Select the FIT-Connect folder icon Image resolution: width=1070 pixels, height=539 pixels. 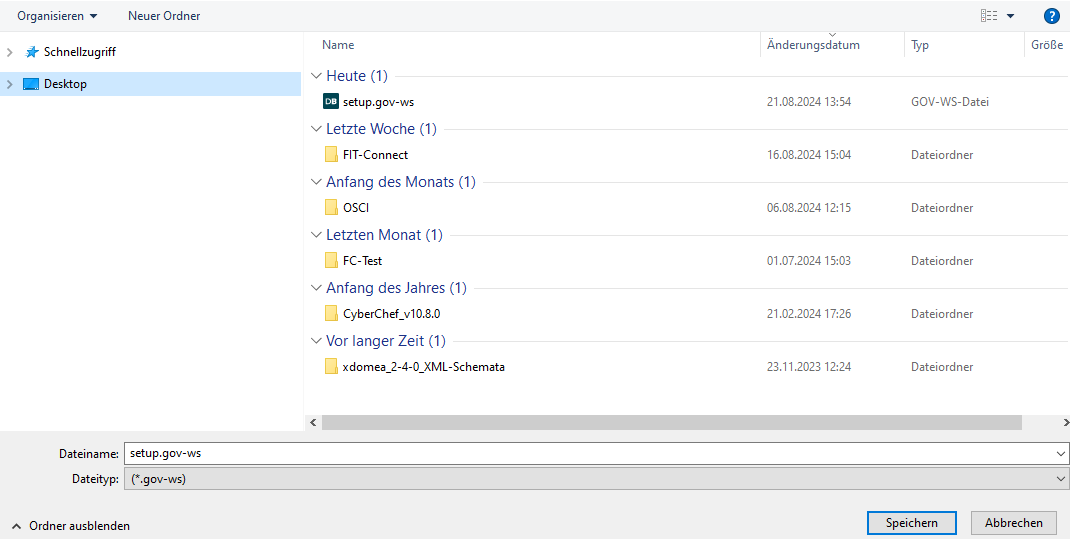click(x=331, y=154)
